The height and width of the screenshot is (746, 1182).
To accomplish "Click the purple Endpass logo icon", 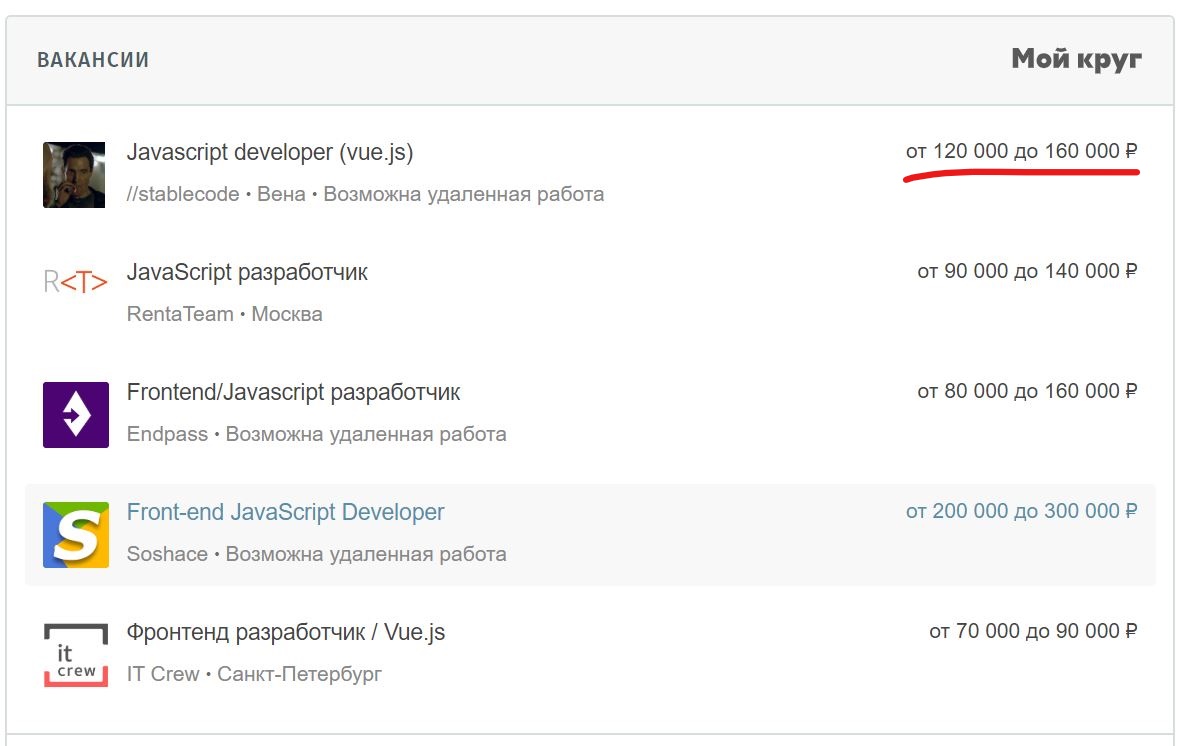I will click(76, 414).
